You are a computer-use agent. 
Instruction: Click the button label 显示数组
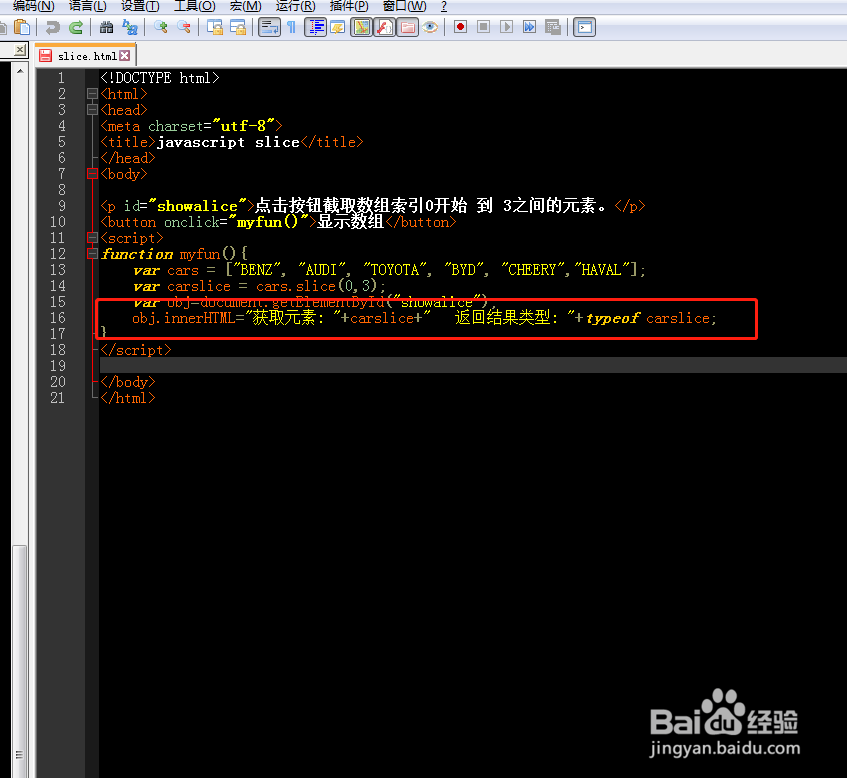pos(350,222)
